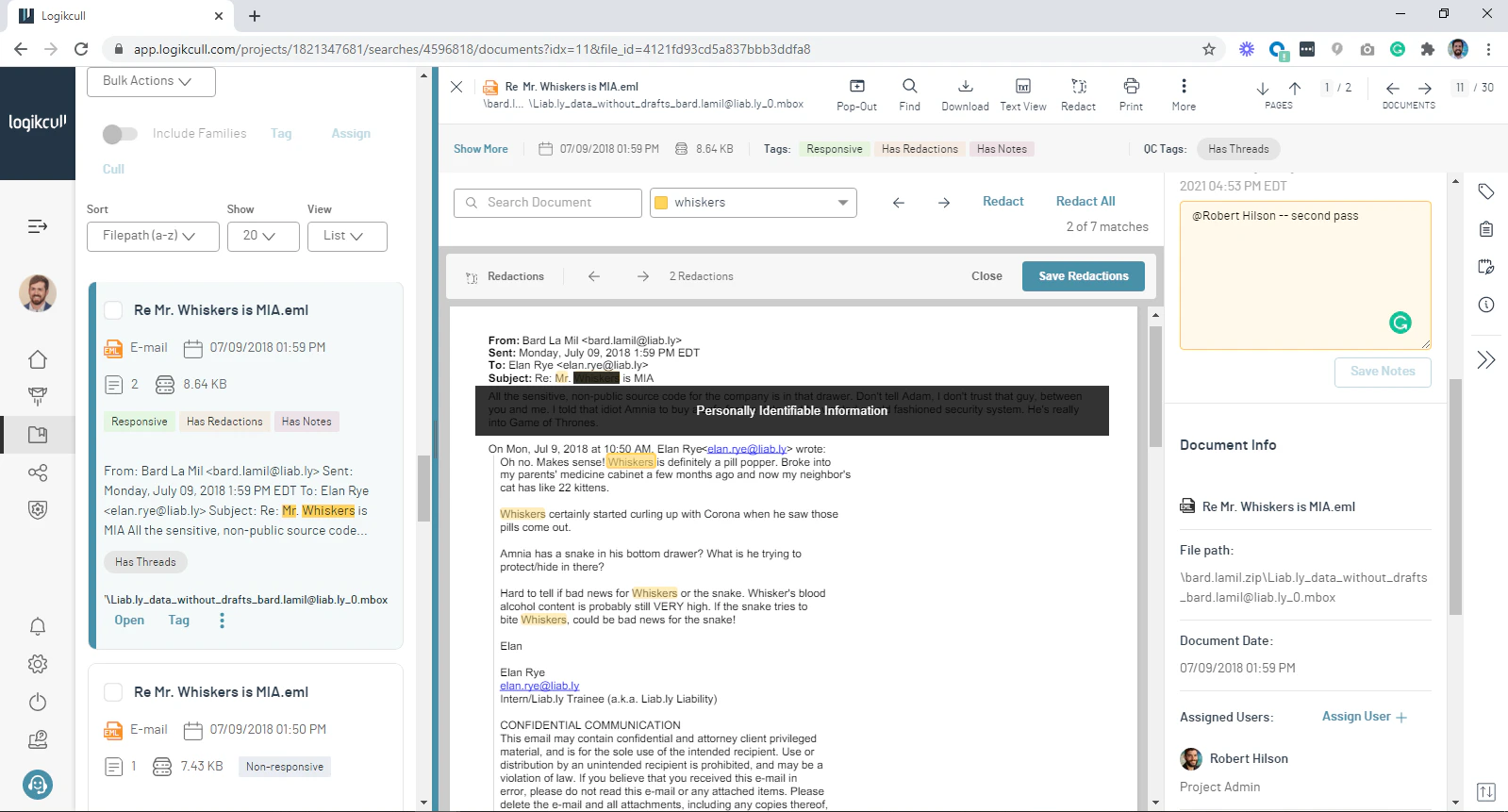1508x812 pixels.
Task: Open the List view dropdown
Action: tap(347, 236)
